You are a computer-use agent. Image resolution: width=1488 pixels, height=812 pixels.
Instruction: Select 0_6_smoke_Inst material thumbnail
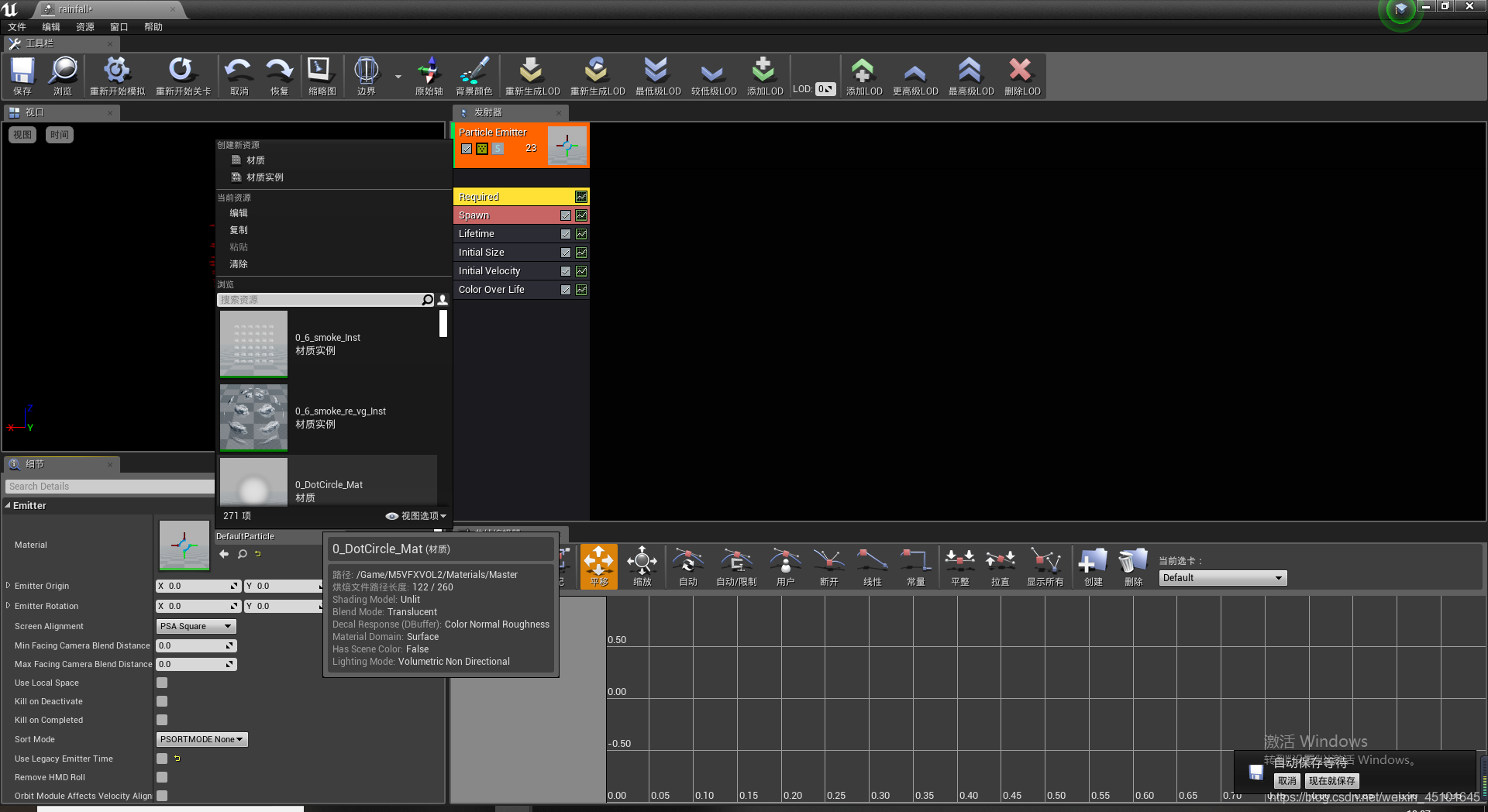point(253,344)
